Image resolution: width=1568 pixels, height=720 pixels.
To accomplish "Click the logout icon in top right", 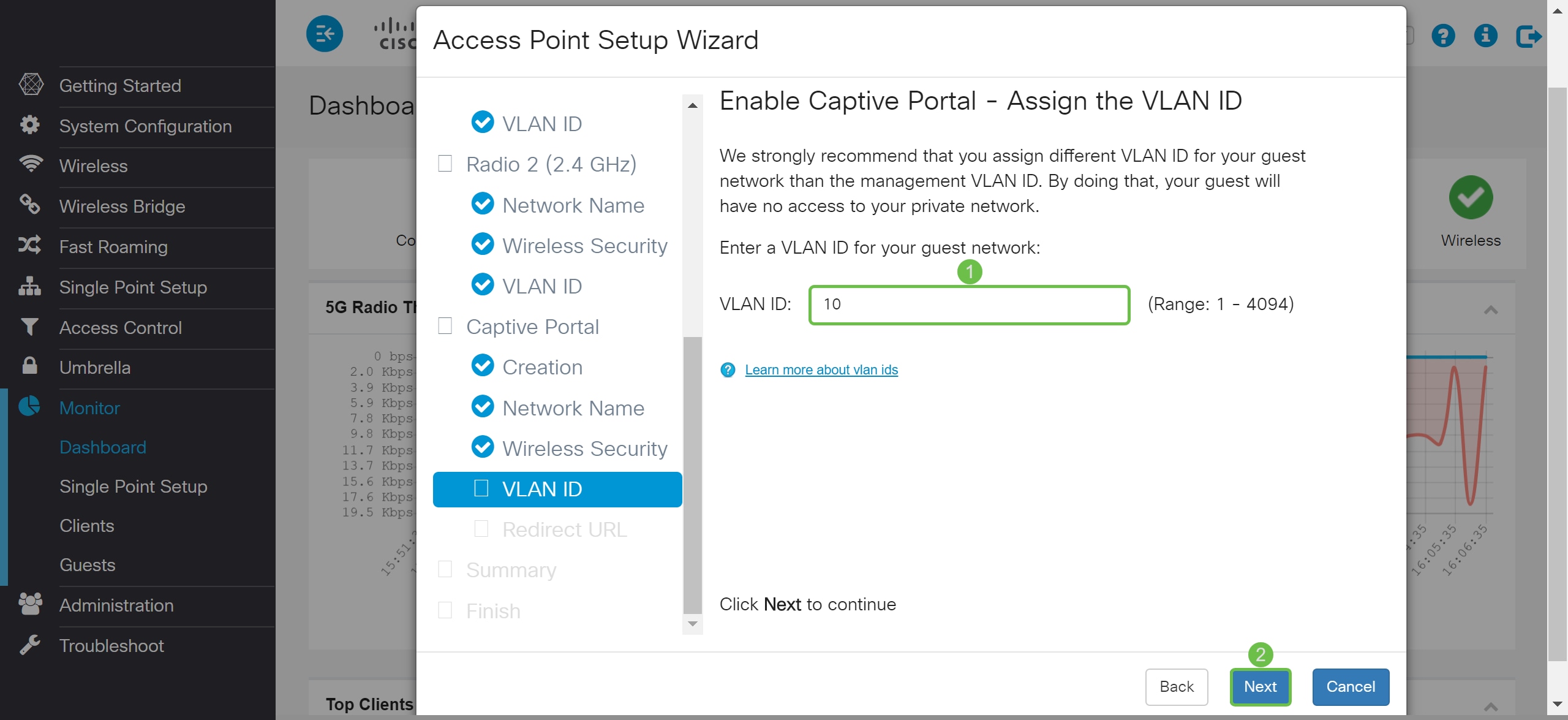I will [1528, 36].
